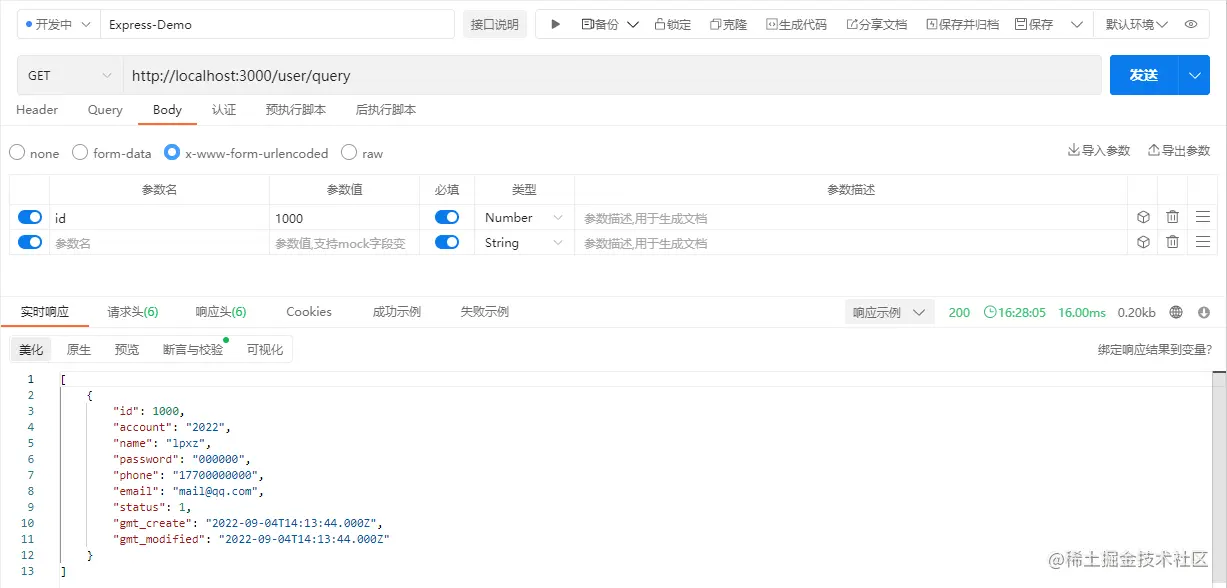
Task: Click the Express-Demo name field
Action: pos(277,24)
